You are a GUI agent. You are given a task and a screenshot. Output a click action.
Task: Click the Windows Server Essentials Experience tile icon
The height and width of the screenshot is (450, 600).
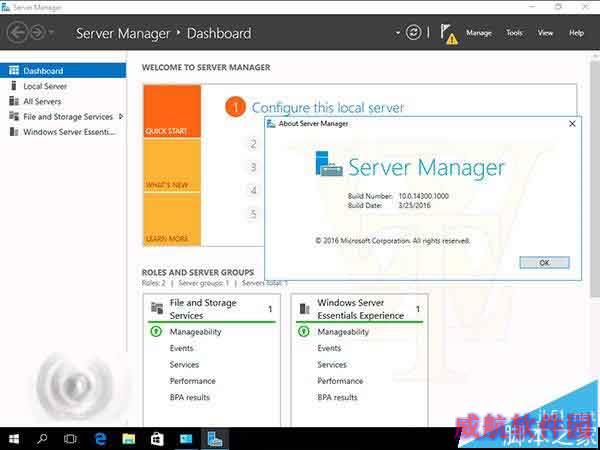(305, 308)
